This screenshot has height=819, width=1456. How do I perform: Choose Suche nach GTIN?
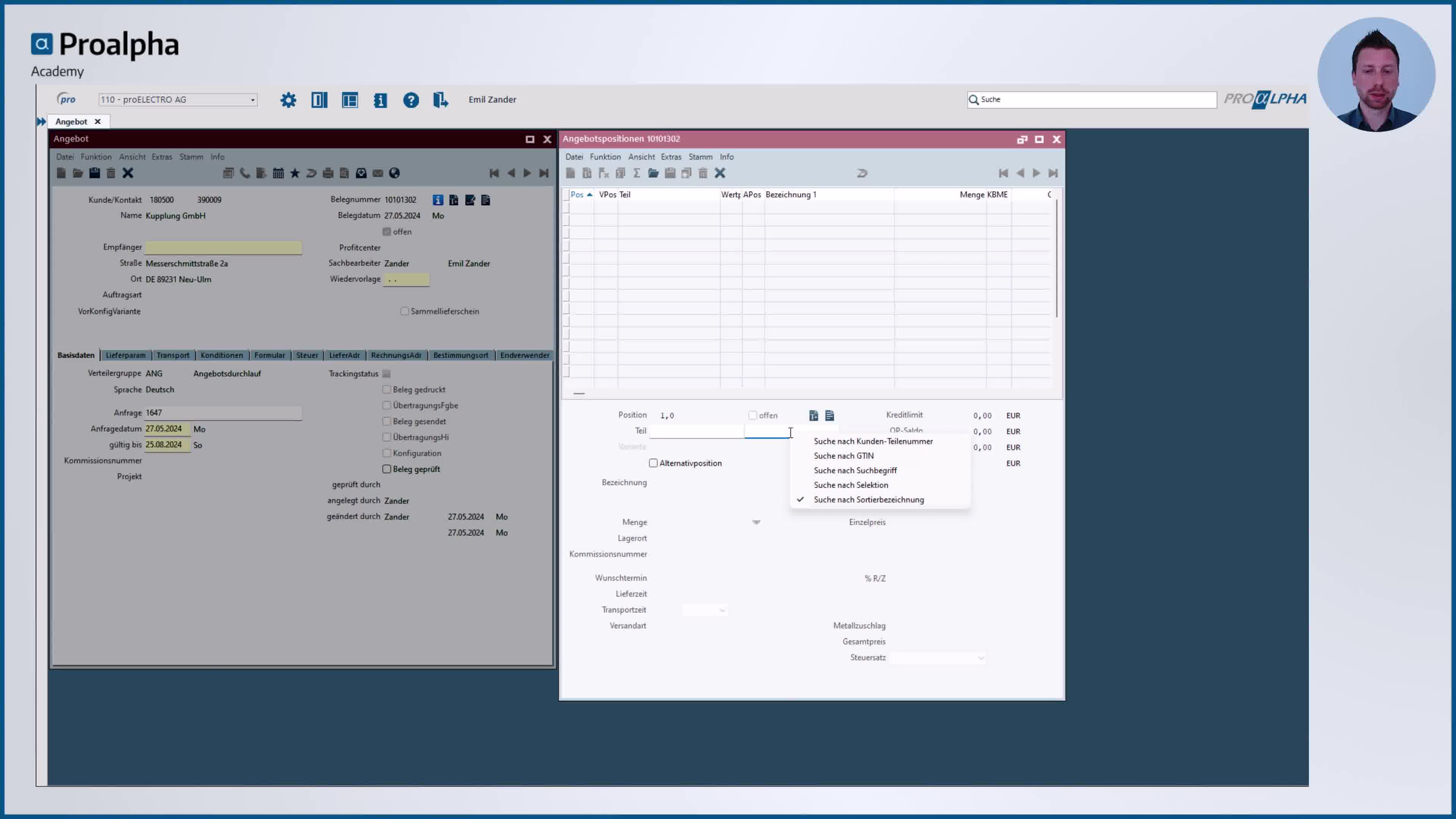844,456
